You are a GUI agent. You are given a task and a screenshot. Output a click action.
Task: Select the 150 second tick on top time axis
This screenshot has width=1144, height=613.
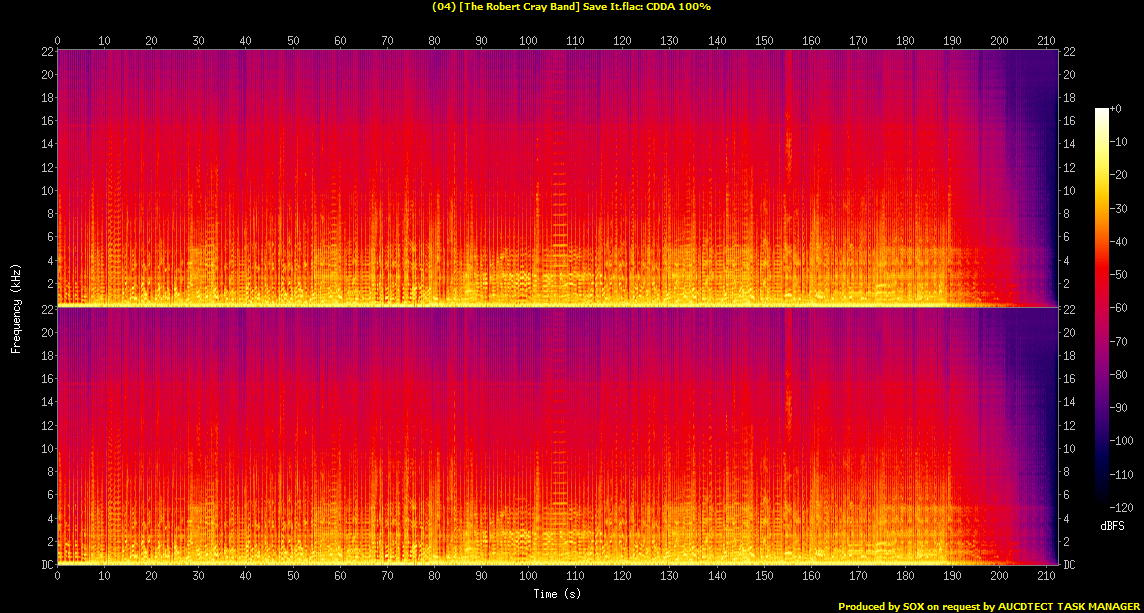click(x=764, y=40)
